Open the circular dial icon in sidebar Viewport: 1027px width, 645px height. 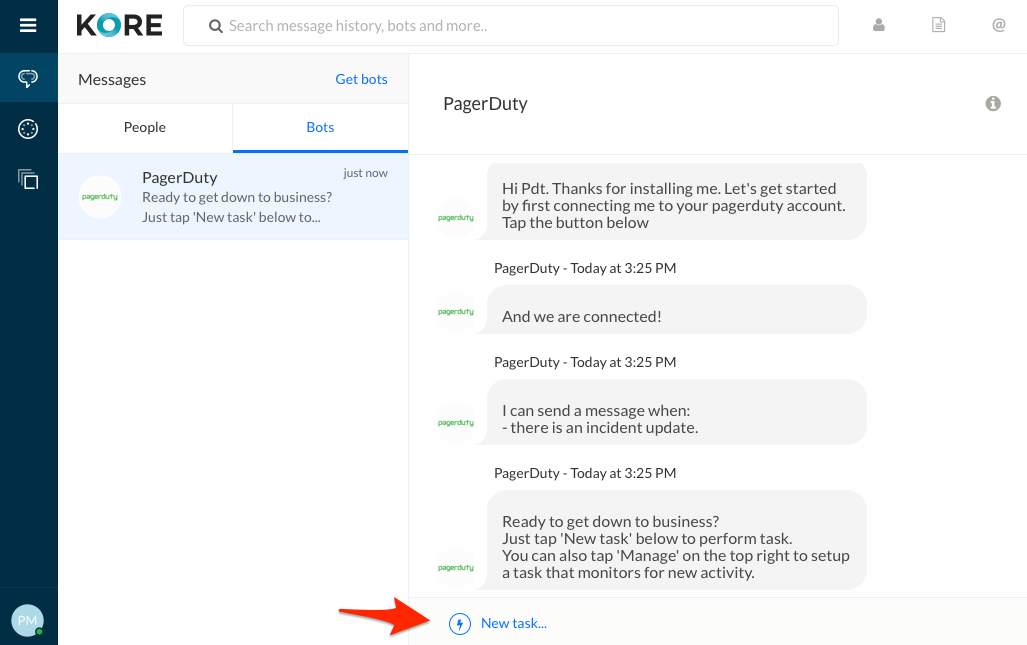tap(28, 129)
